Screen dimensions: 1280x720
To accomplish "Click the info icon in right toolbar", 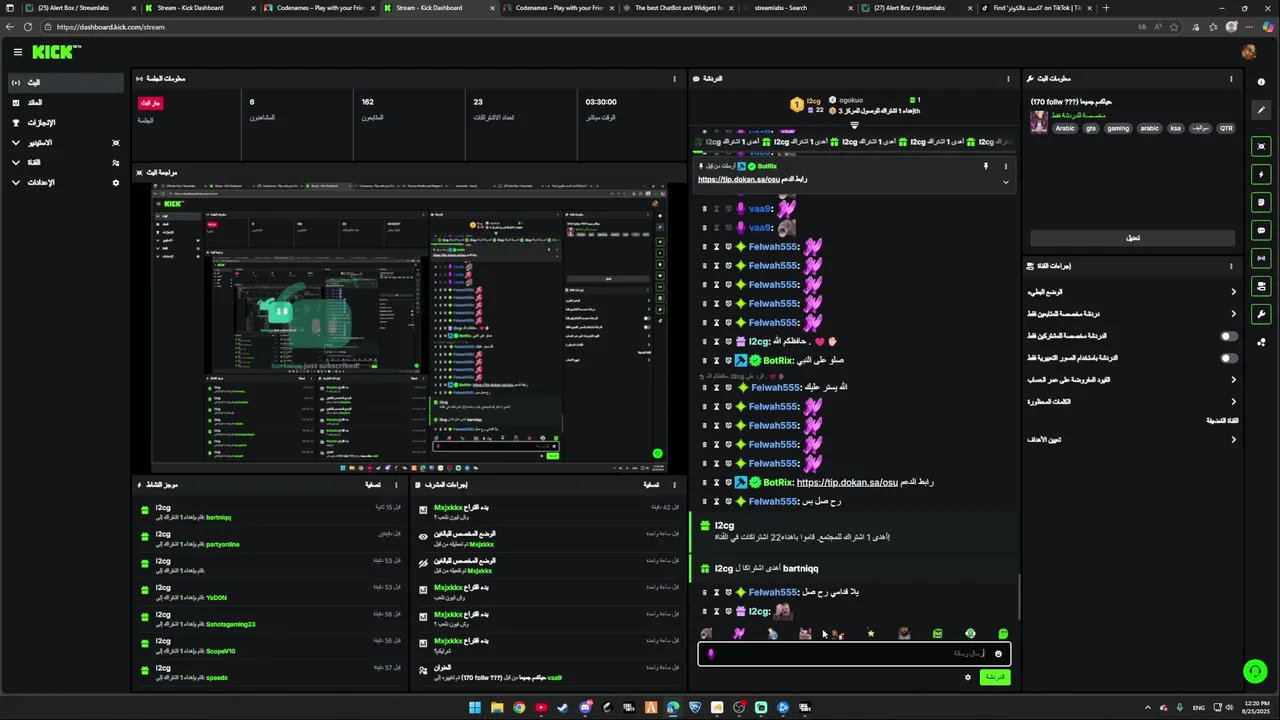I will point(1261,82).
